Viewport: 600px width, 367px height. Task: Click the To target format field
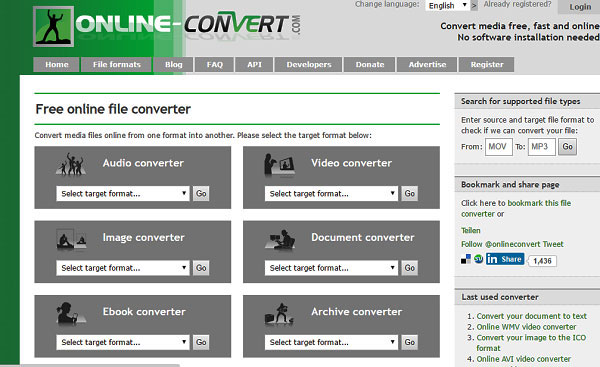tap(541, 147)
